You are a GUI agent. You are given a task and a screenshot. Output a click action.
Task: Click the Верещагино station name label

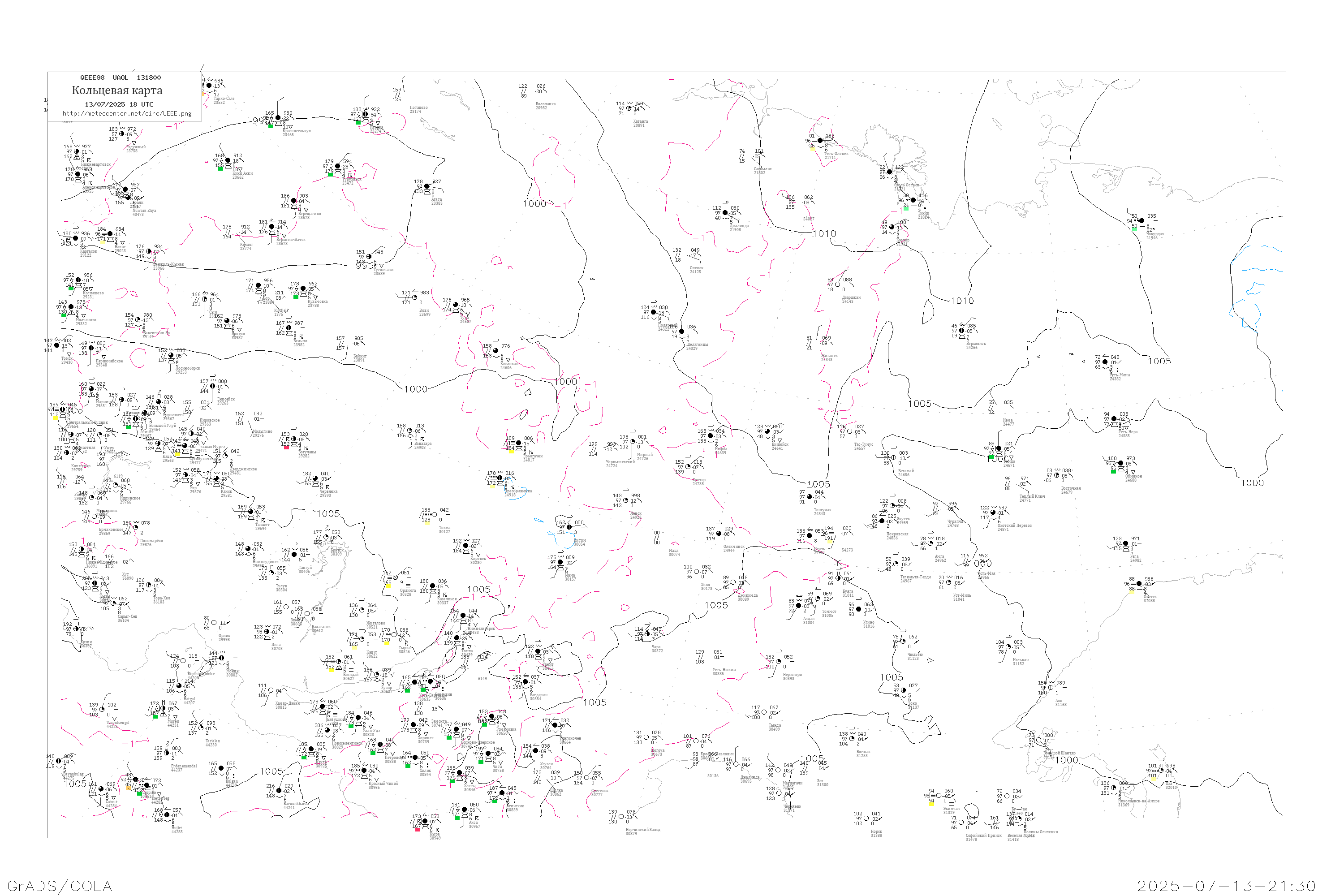(309, 214)
